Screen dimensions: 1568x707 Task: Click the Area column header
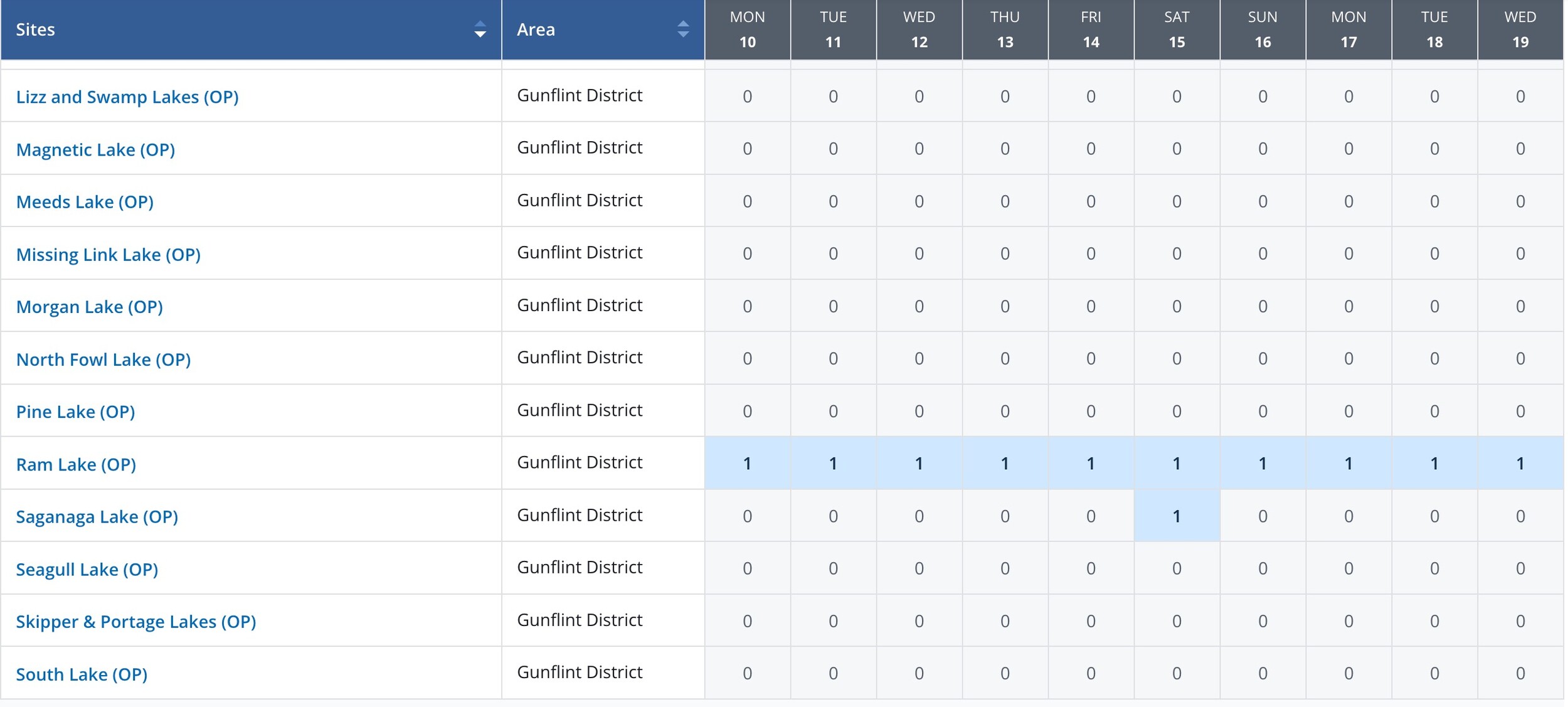coord(603,29)
